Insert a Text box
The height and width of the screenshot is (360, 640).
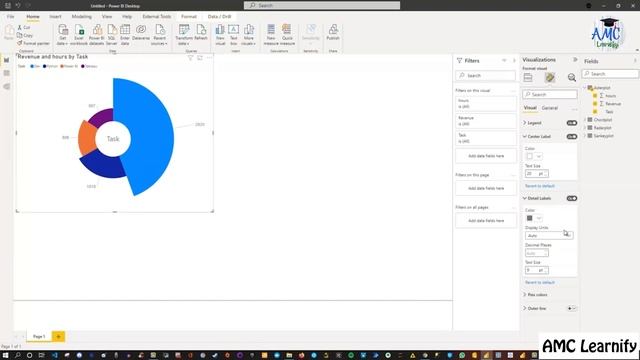233,34
